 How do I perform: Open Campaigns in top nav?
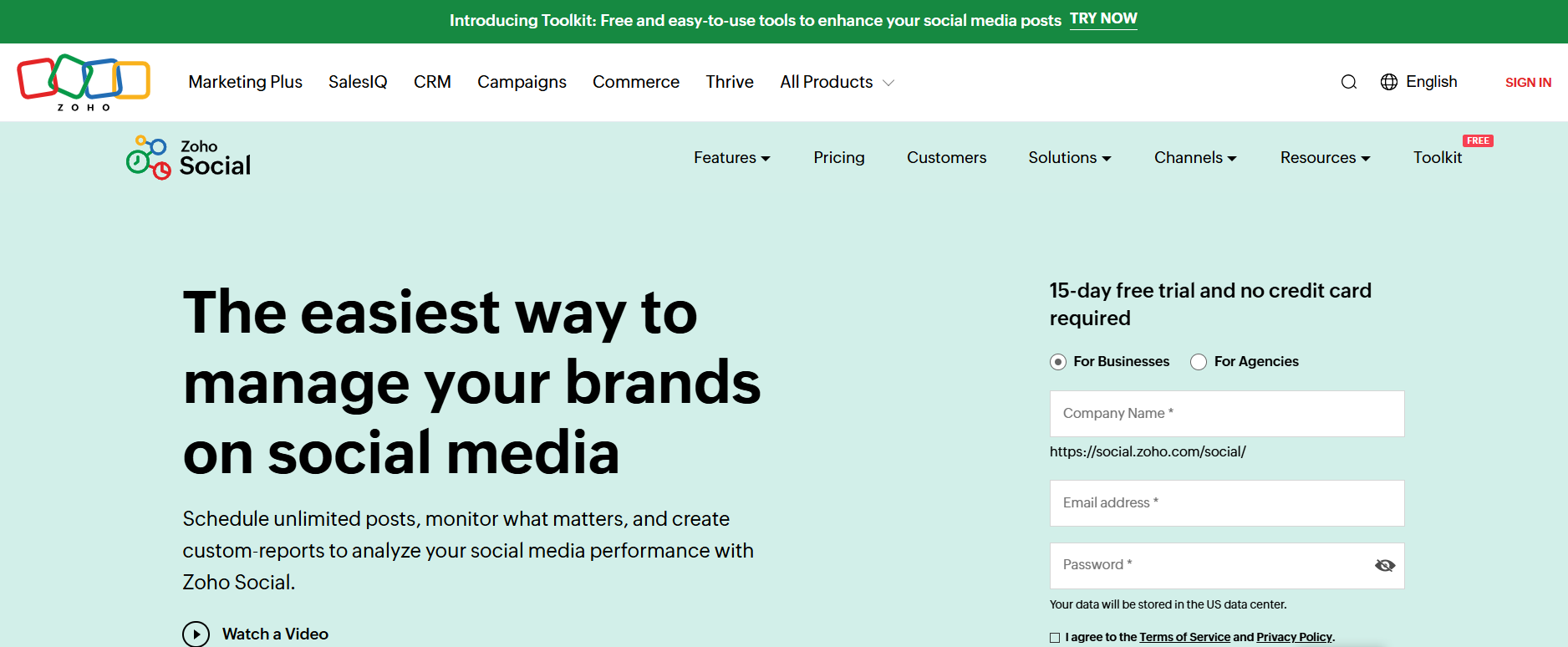(522, 82)
